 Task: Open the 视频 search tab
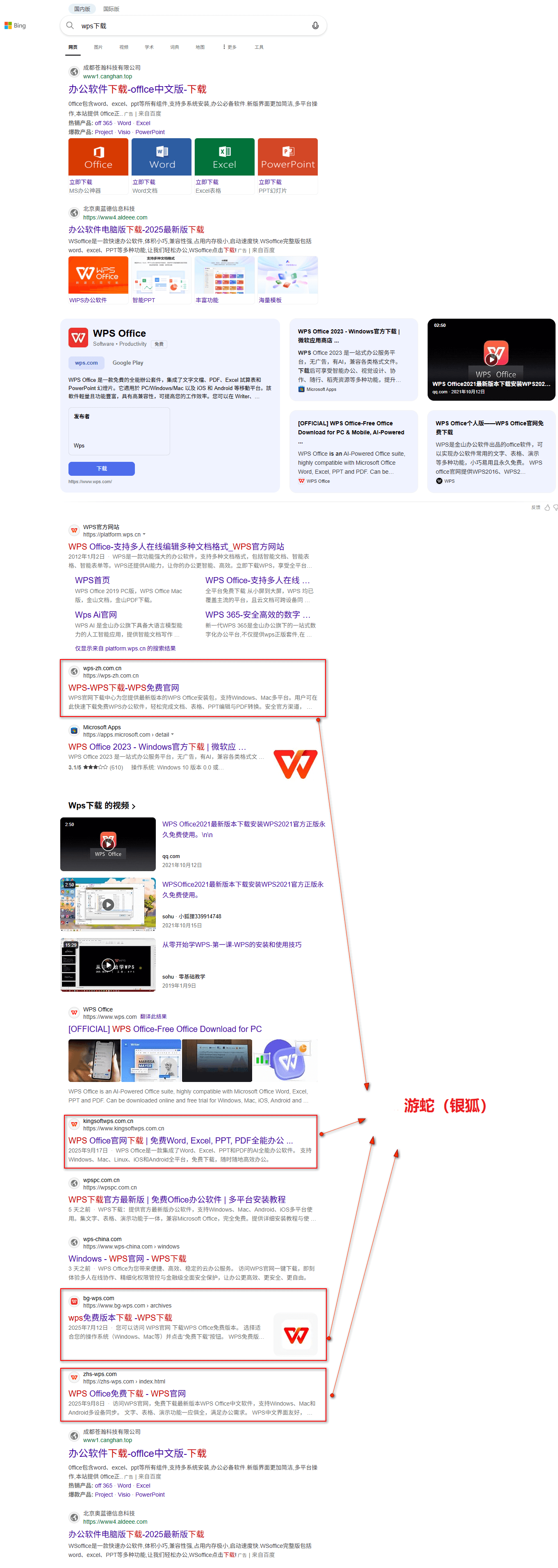[x=123, y=47]
